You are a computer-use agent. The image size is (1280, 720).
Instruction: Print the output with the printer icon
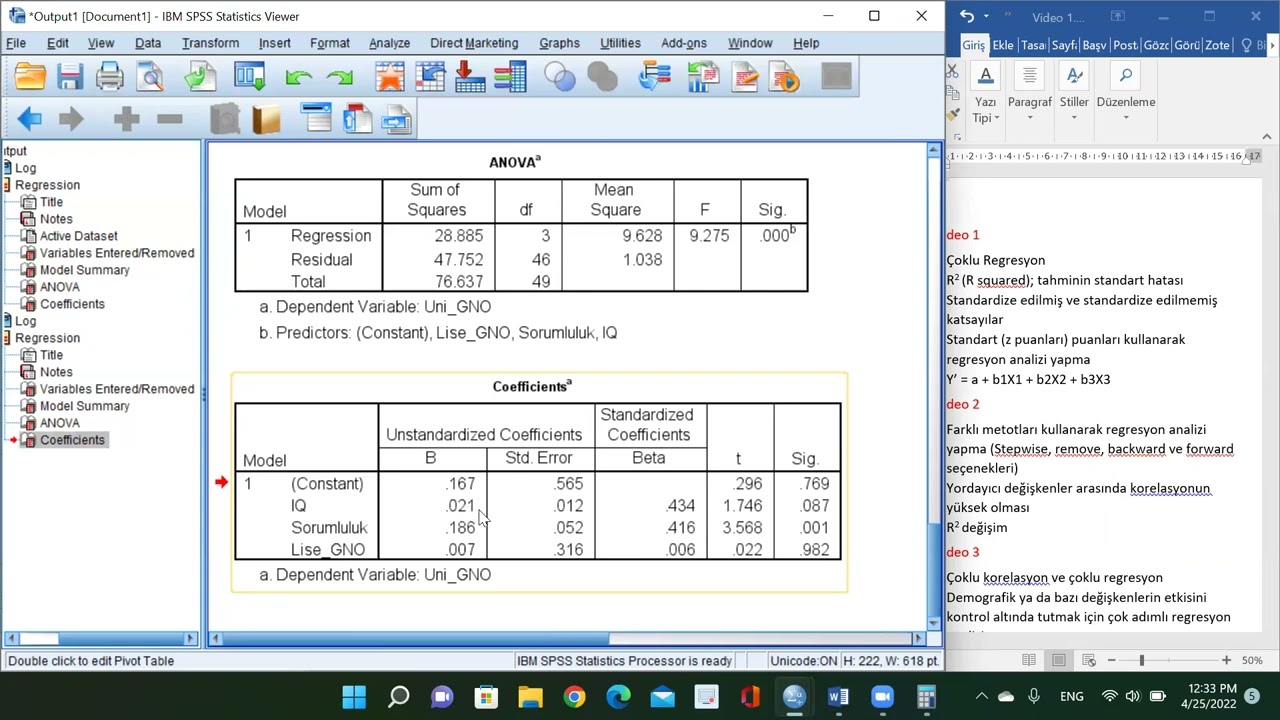(x=110, y=77)
